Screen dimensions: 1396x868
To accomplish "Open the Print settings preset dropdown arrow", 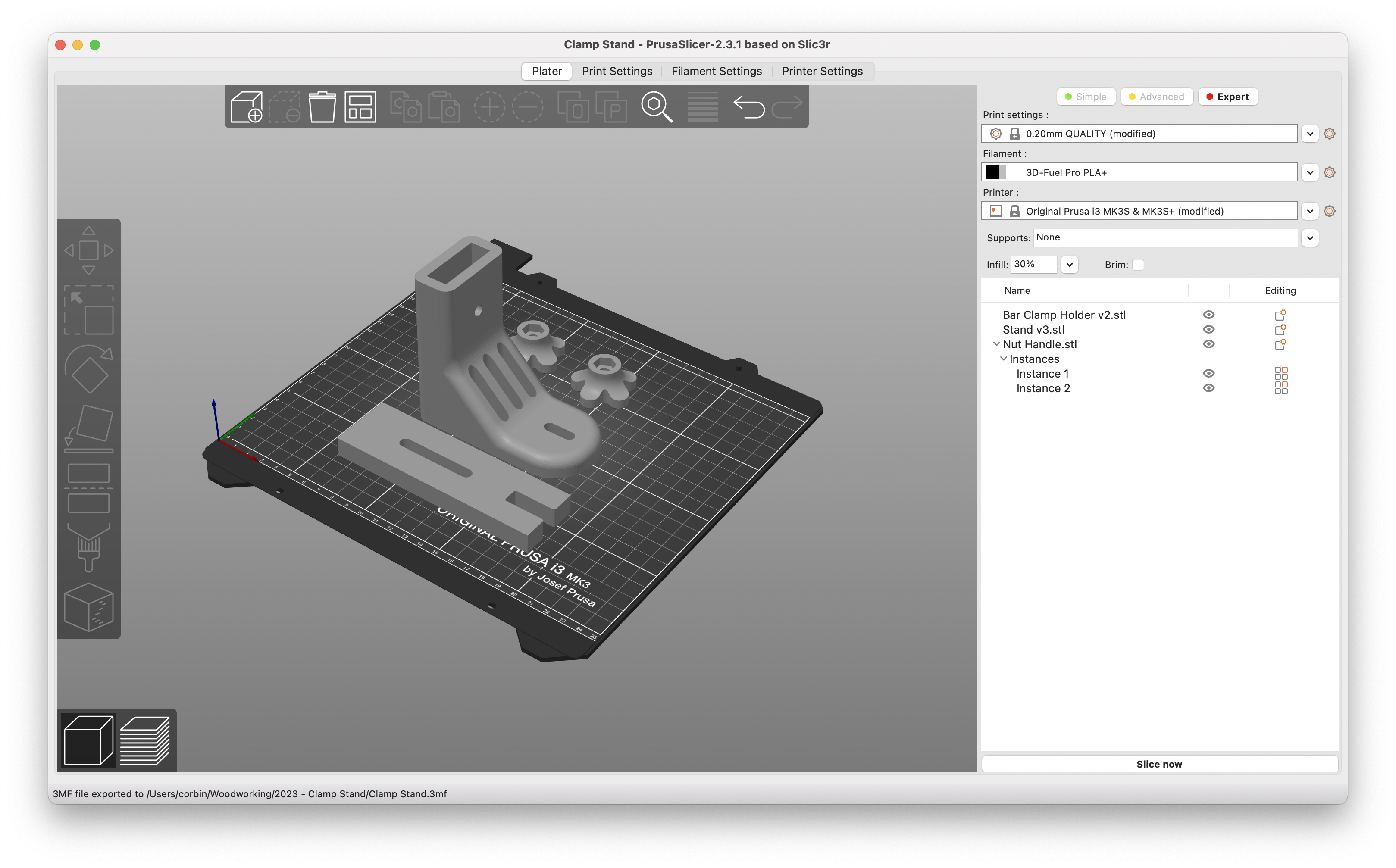I will coord(1309,134).
